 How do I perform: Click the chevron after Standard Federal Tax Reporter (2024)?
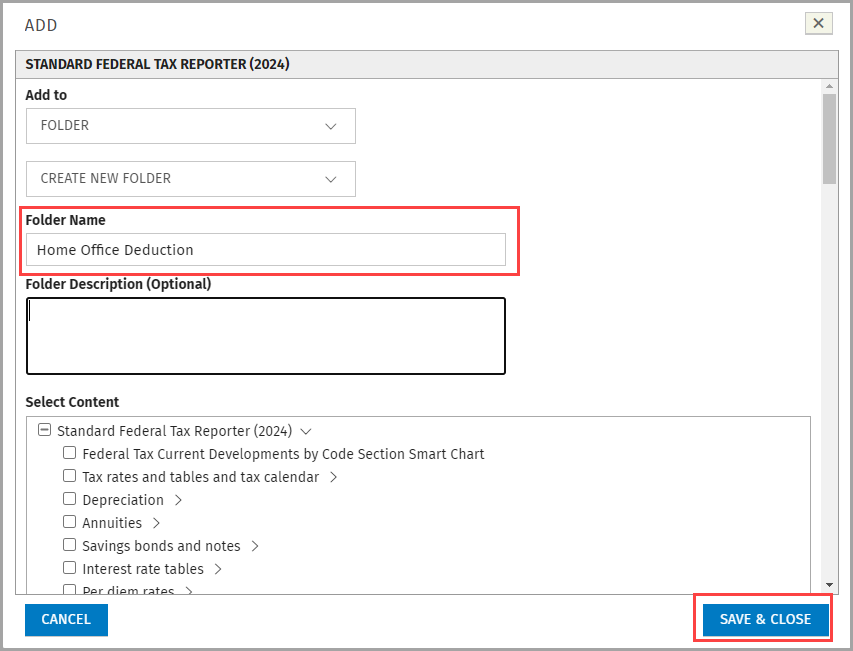(306, 431)
